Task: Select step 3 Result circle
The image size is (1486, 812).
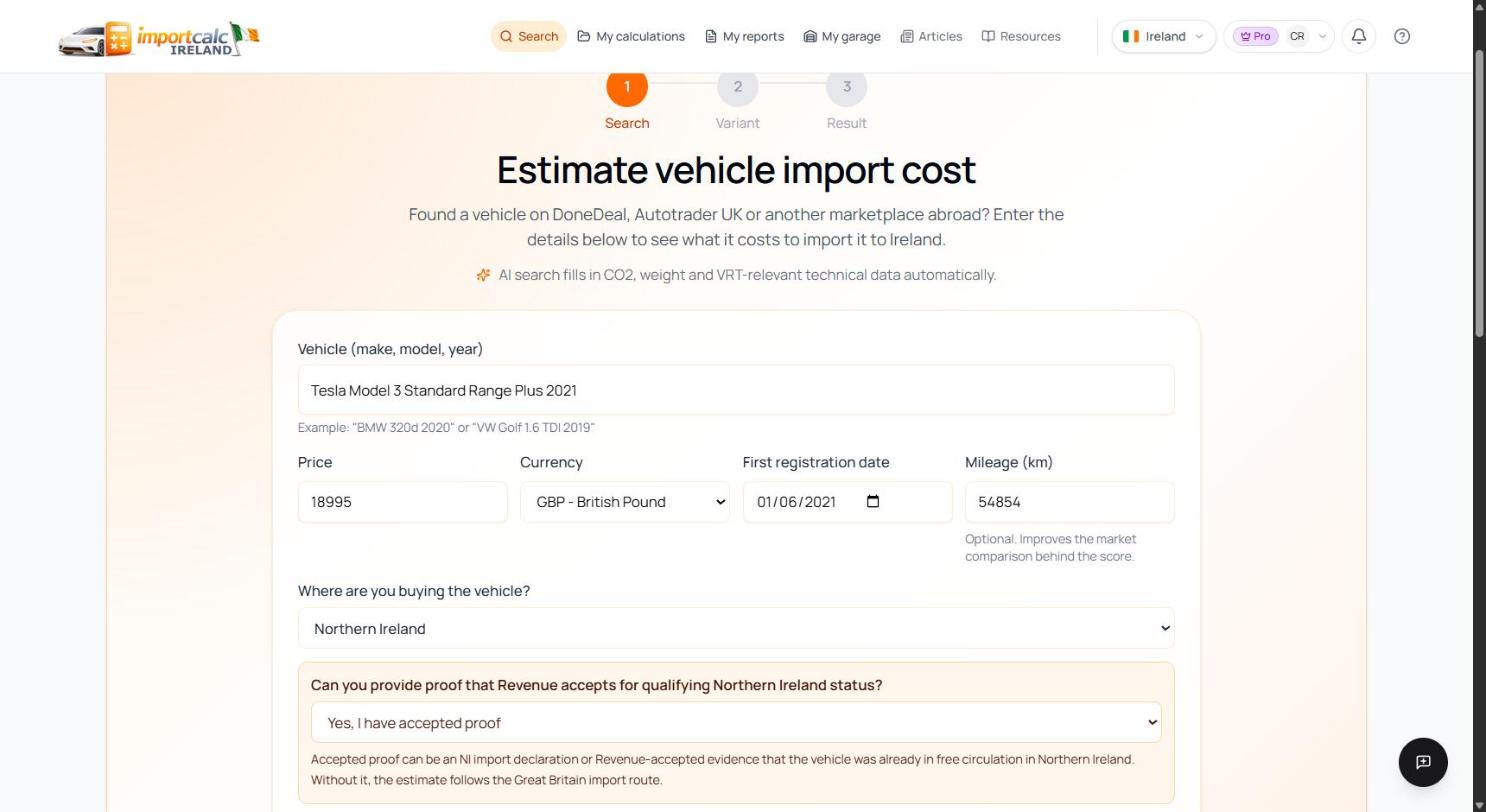Action: coord(847,86)
